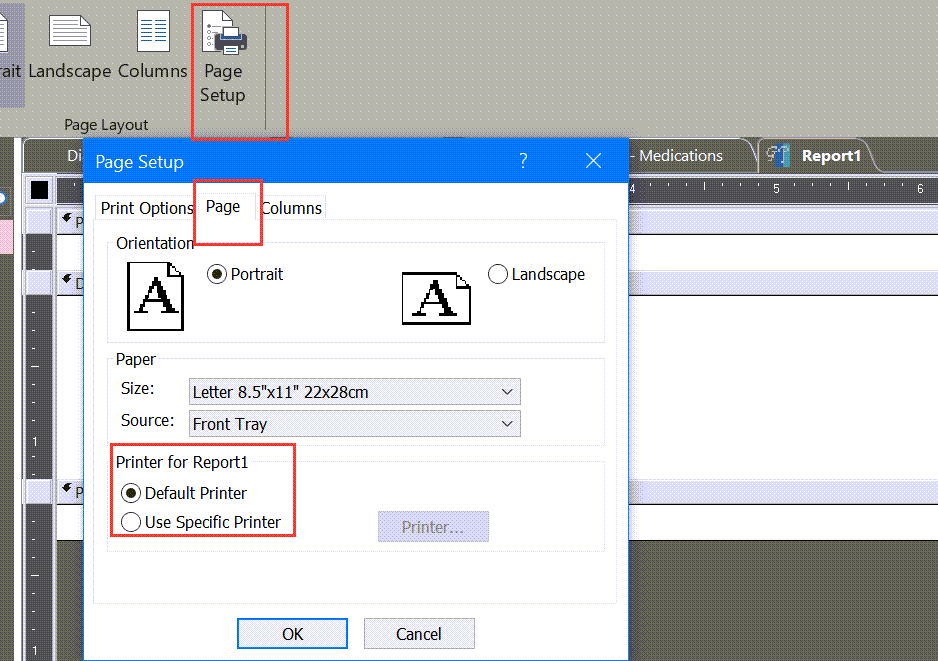Click the 'Printer for Report1' label
938x661 pixels.
(x=182, y=462)
